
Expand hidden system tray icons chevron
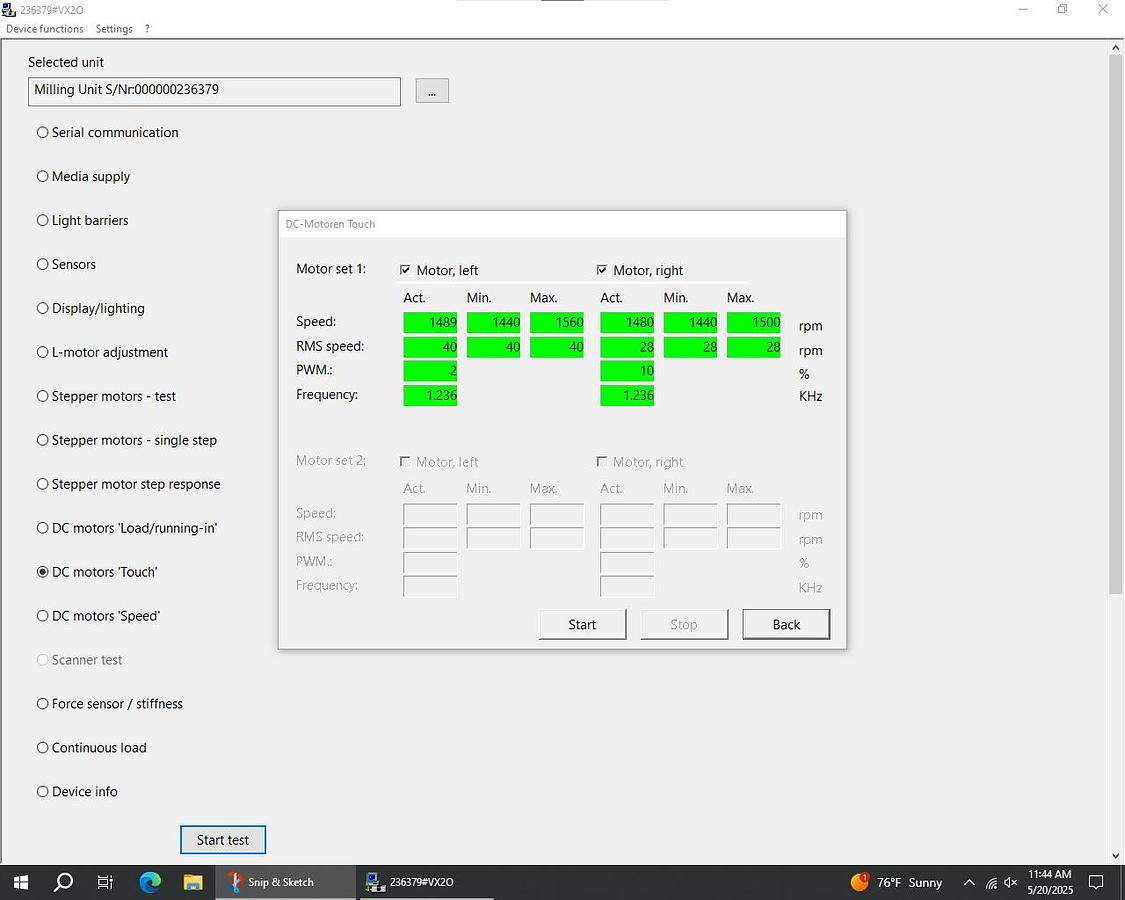pos(968,882)
